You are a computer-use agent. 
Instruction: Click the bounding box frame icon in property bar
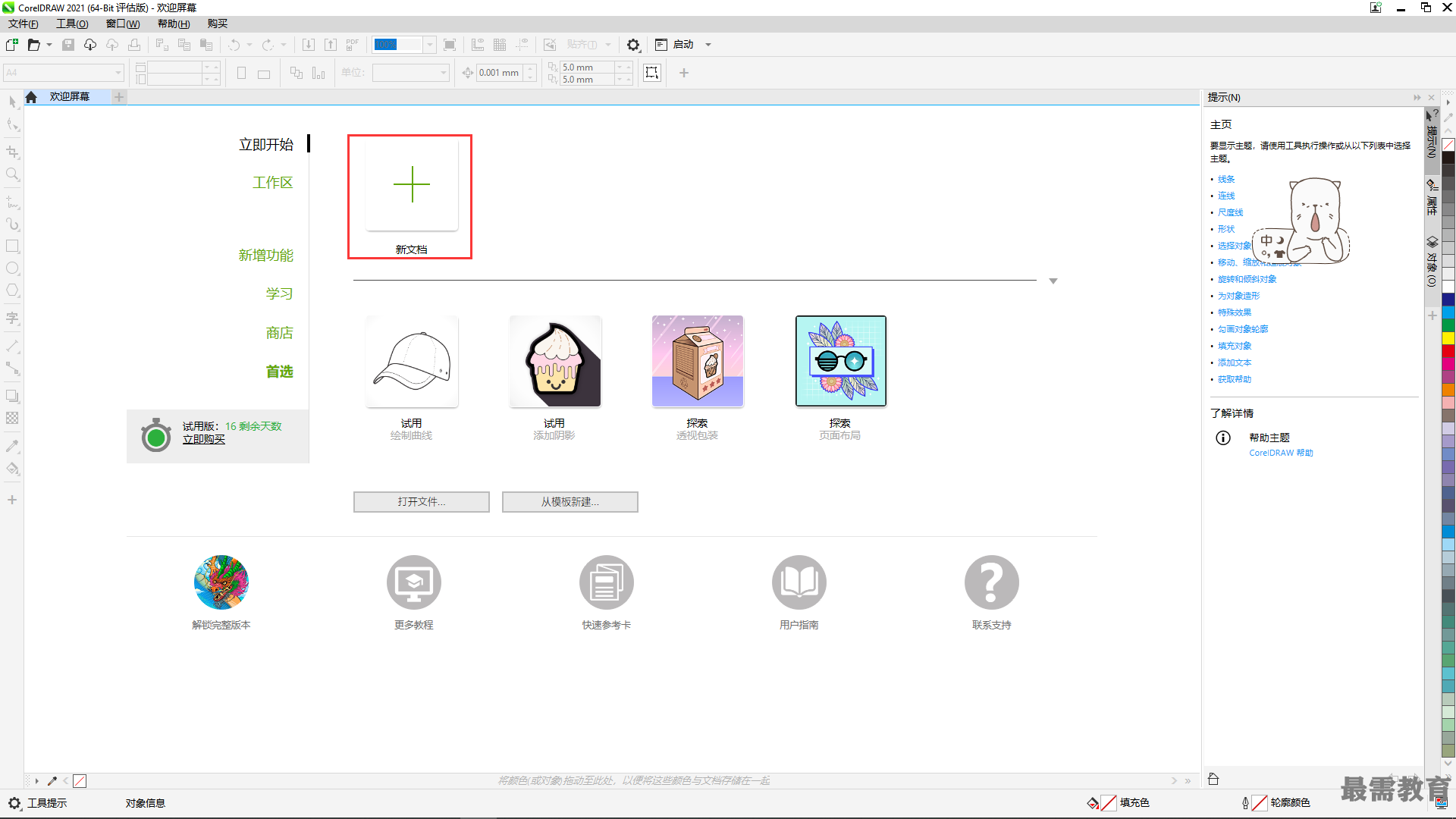[652, 73]
